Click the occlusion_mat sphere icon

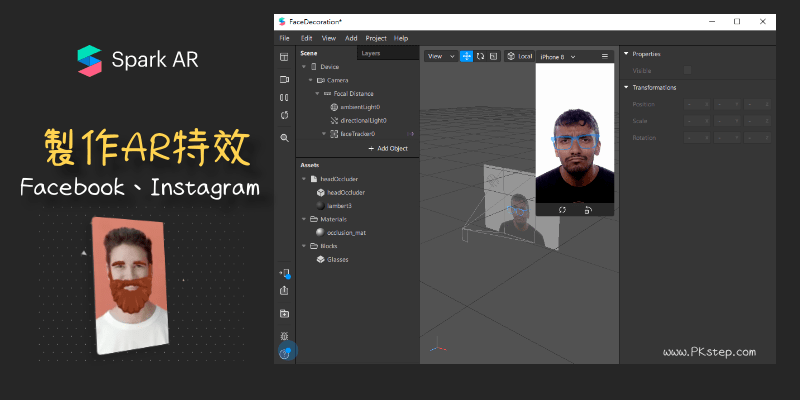(x=320, y=233)
